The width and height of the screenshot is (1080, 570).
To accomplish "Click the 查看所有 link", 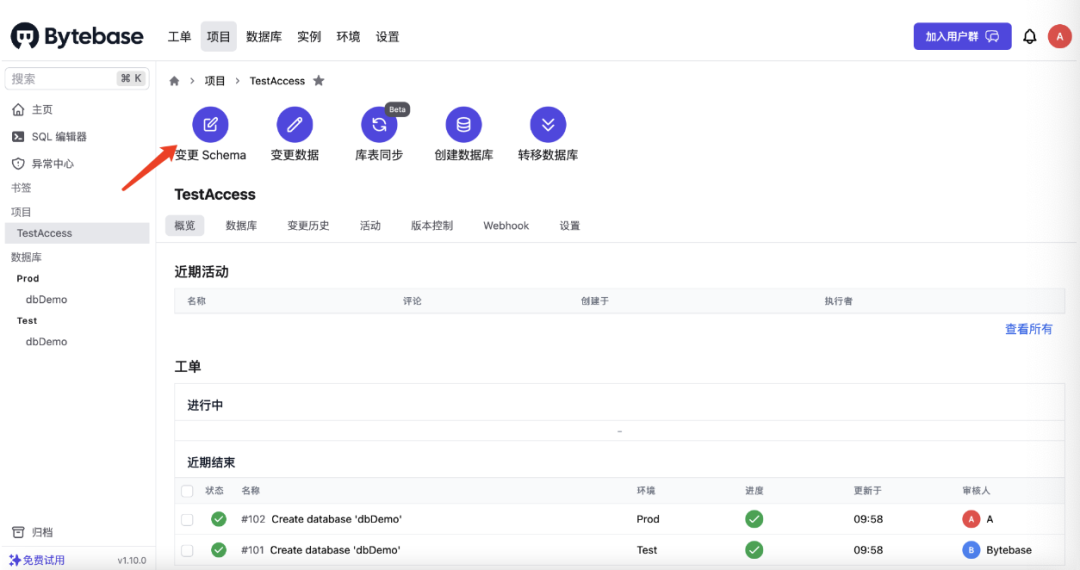I will 1028,329.
